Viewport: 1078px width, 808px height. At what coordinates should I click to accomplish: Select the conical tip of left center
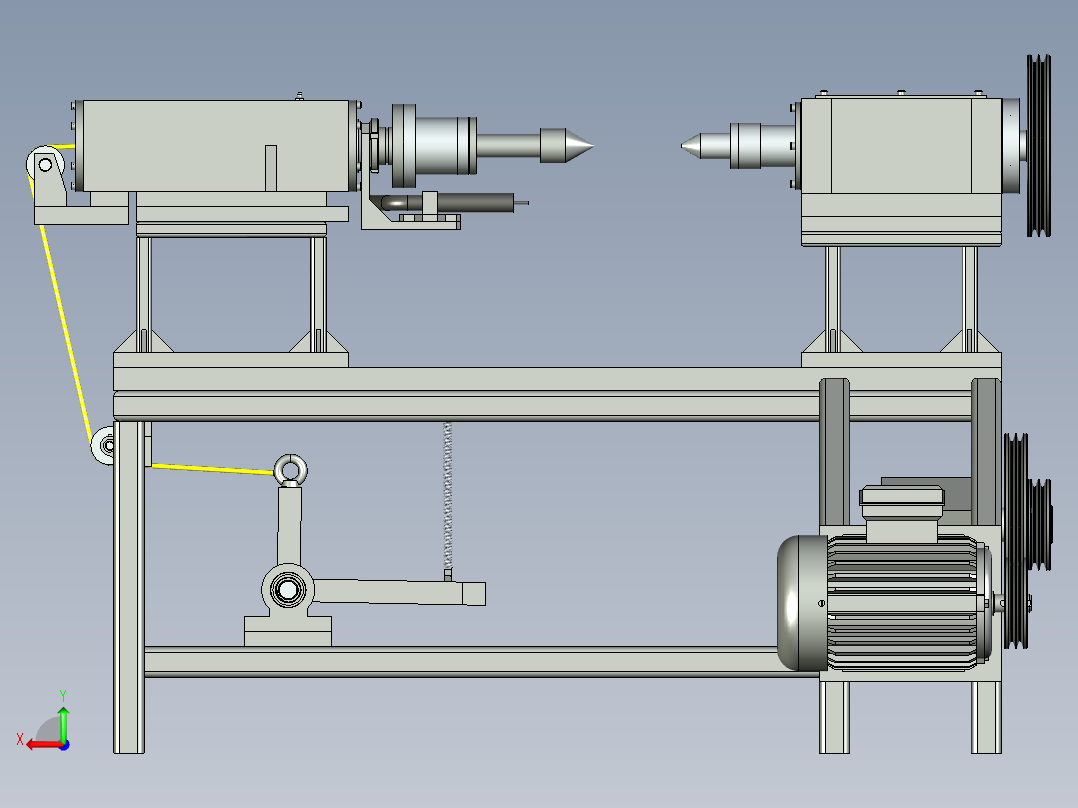tap(580, 146)
